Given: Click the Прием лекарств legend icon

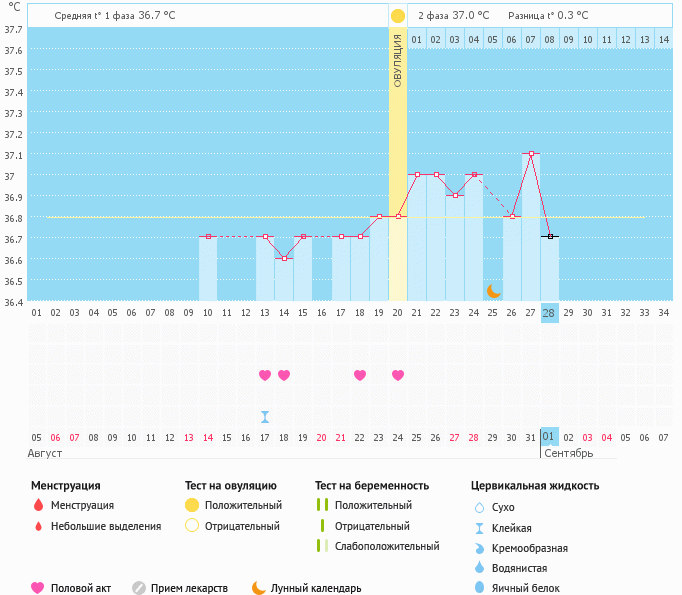Looking at the screenshot, I should (139, 588).
